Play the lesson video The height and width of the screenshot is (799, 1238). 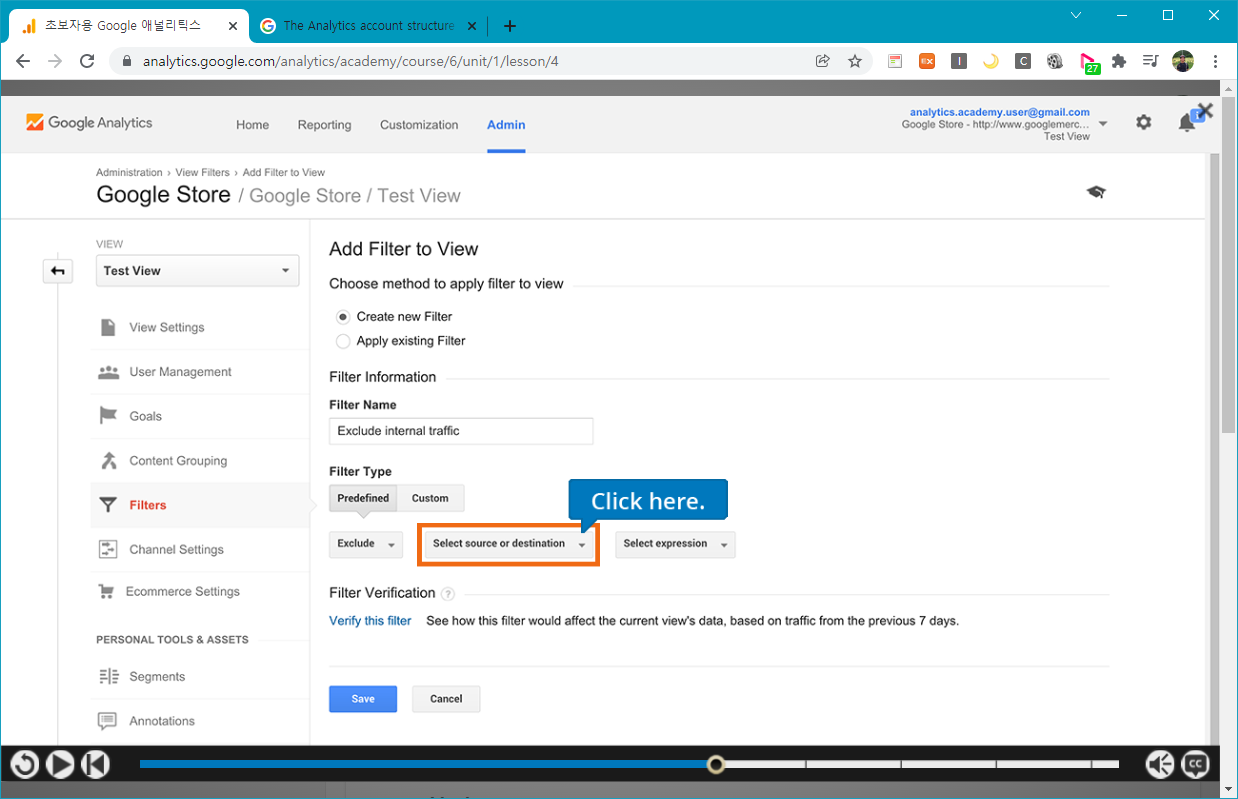click(x=60, y=765)
